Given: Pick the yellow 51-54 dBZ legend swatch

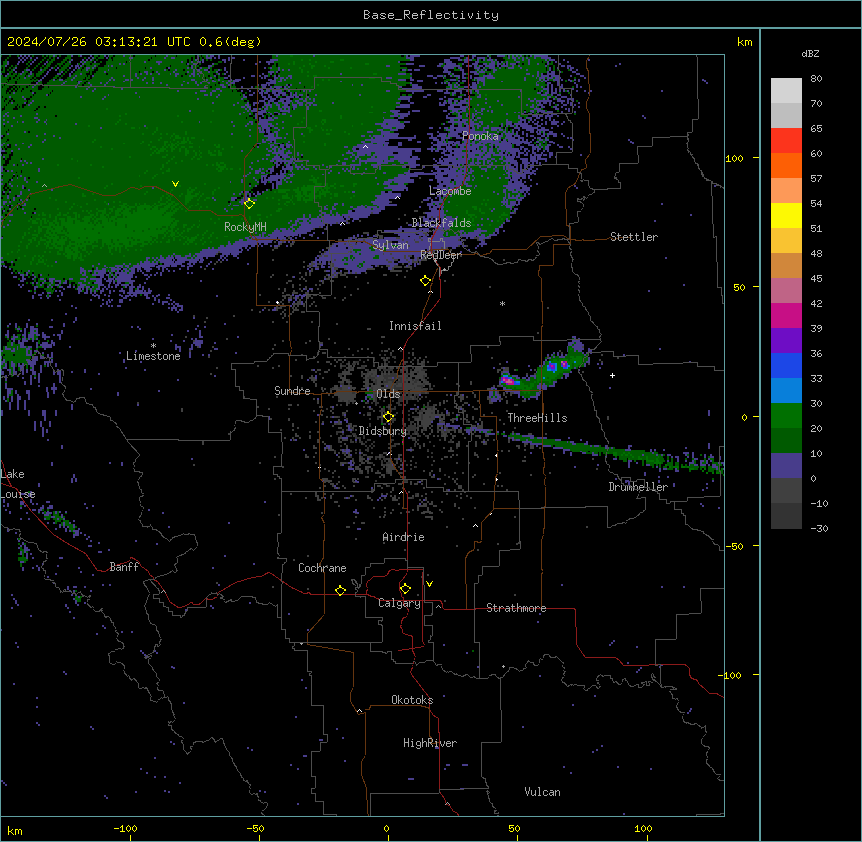Looking at the screenshot, I should coord(786,215).
